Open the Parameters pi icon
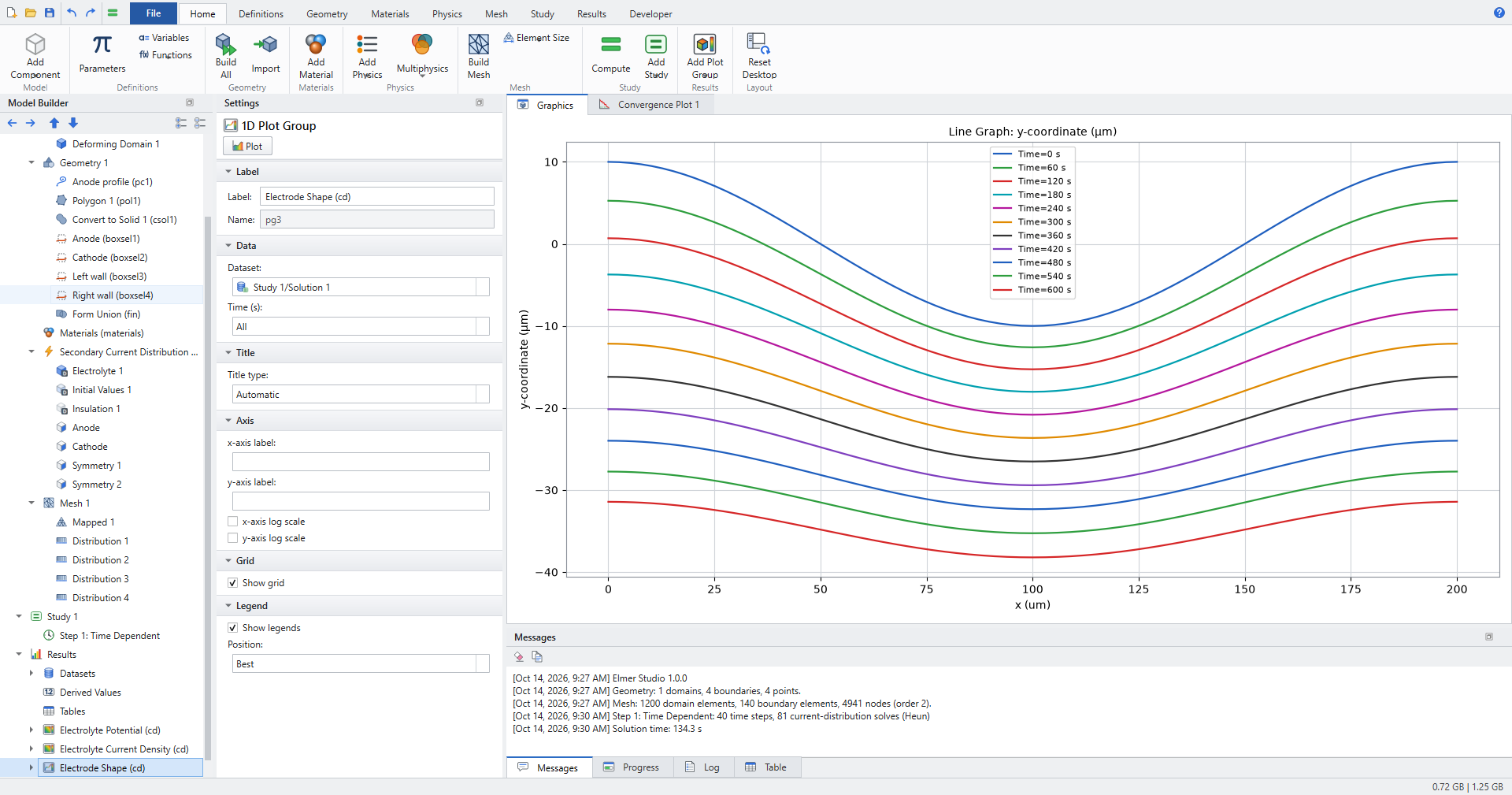The image size is (1512, 795). pos(102,44)
